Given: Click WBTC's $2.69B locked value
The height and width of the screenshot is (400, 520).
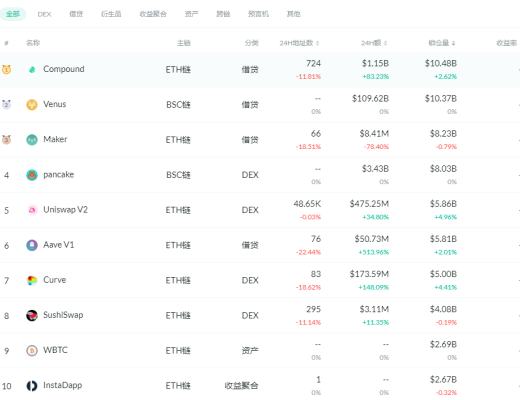Looking at the screenshot, I should [443, 344].
